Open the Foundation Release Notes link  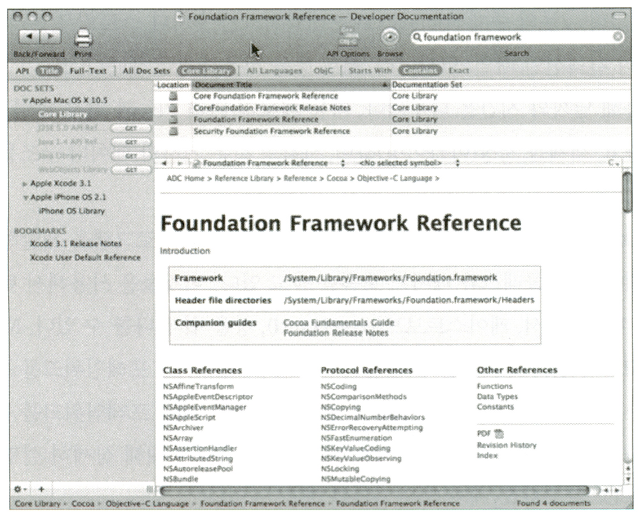tap(336, 333)
